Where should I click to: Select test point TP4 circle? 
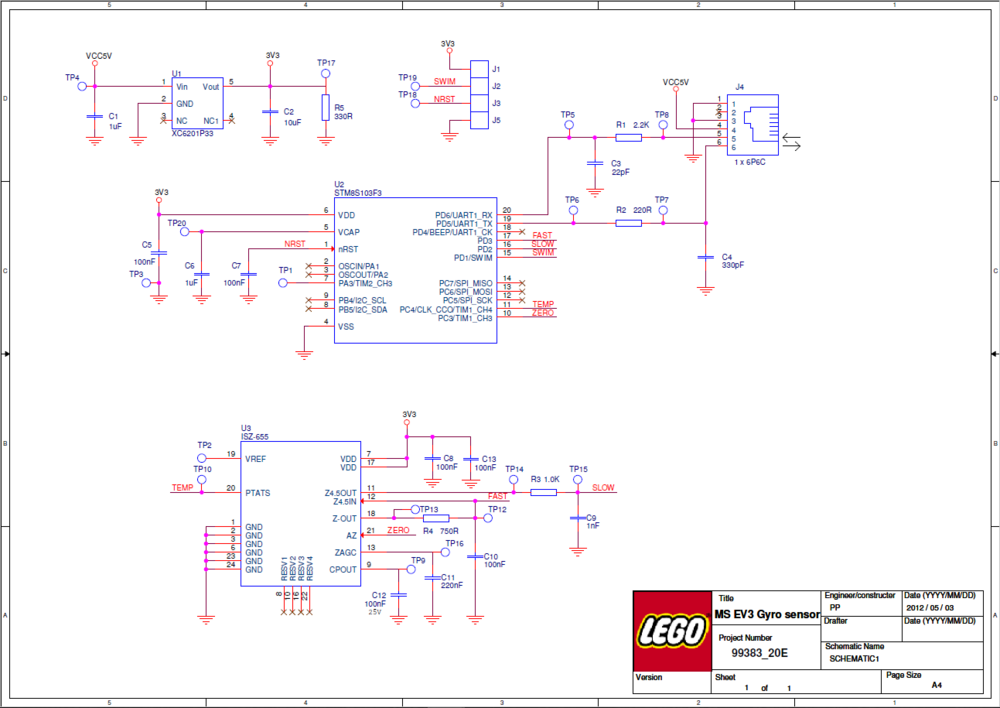point(79,87)
